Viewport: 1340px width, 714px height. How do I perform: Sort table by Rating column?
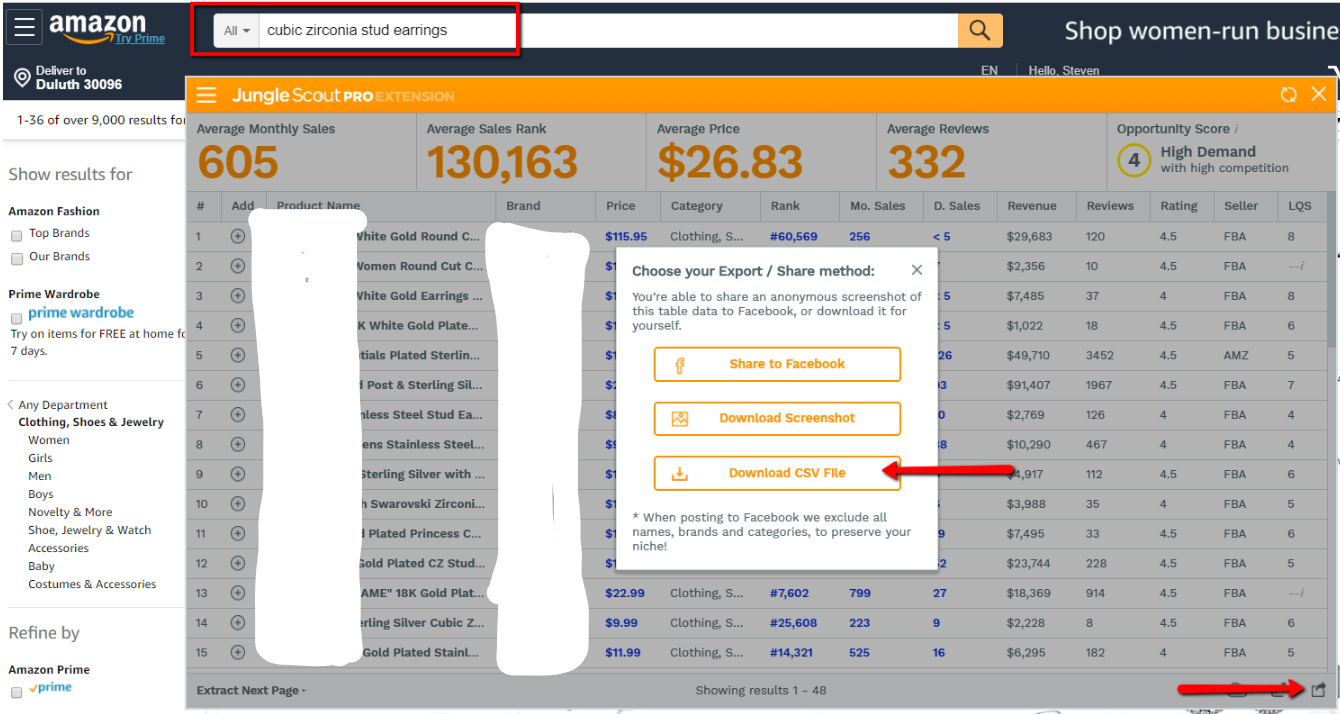tap(1178, 206)
